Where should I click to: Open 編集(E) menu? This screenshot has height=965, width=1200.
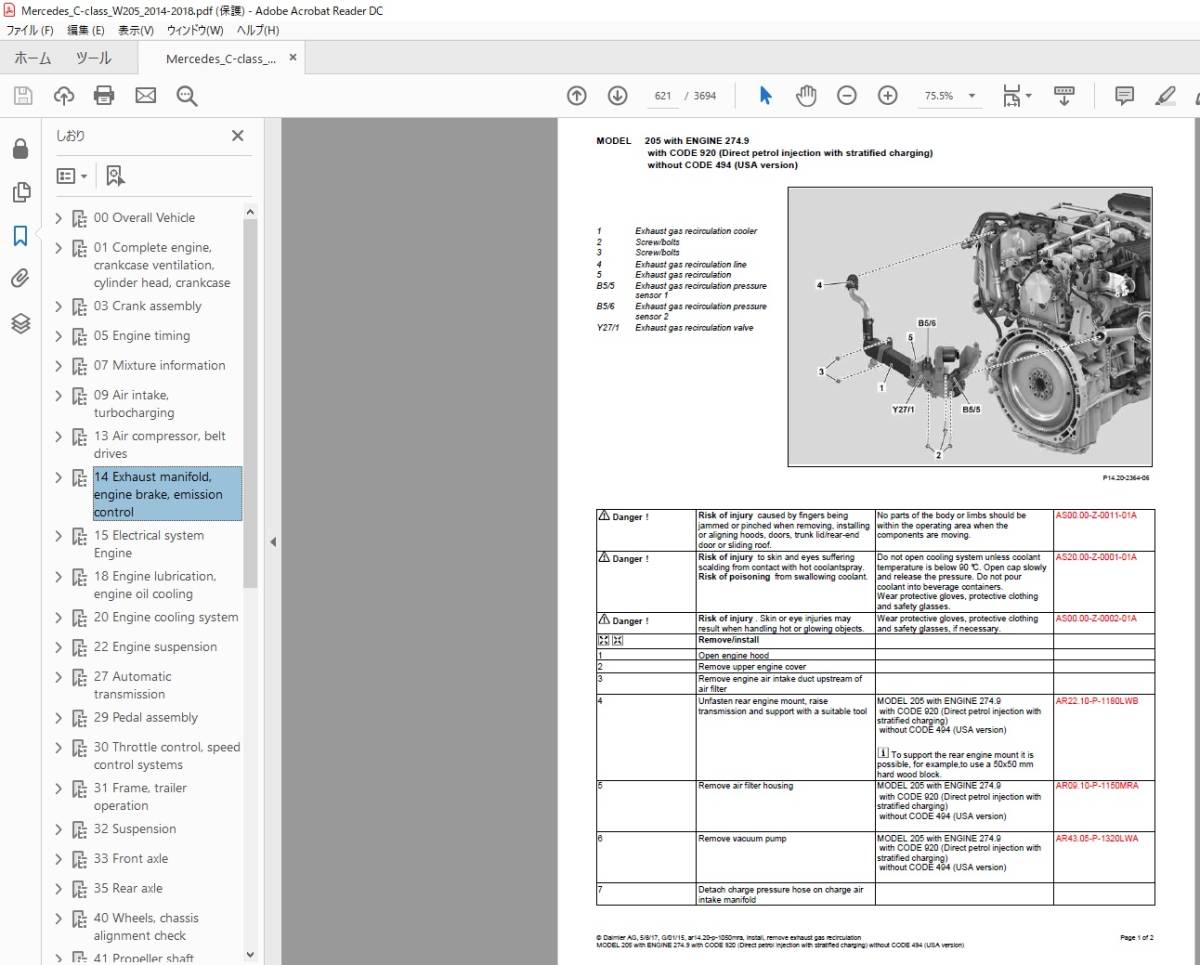86,30
